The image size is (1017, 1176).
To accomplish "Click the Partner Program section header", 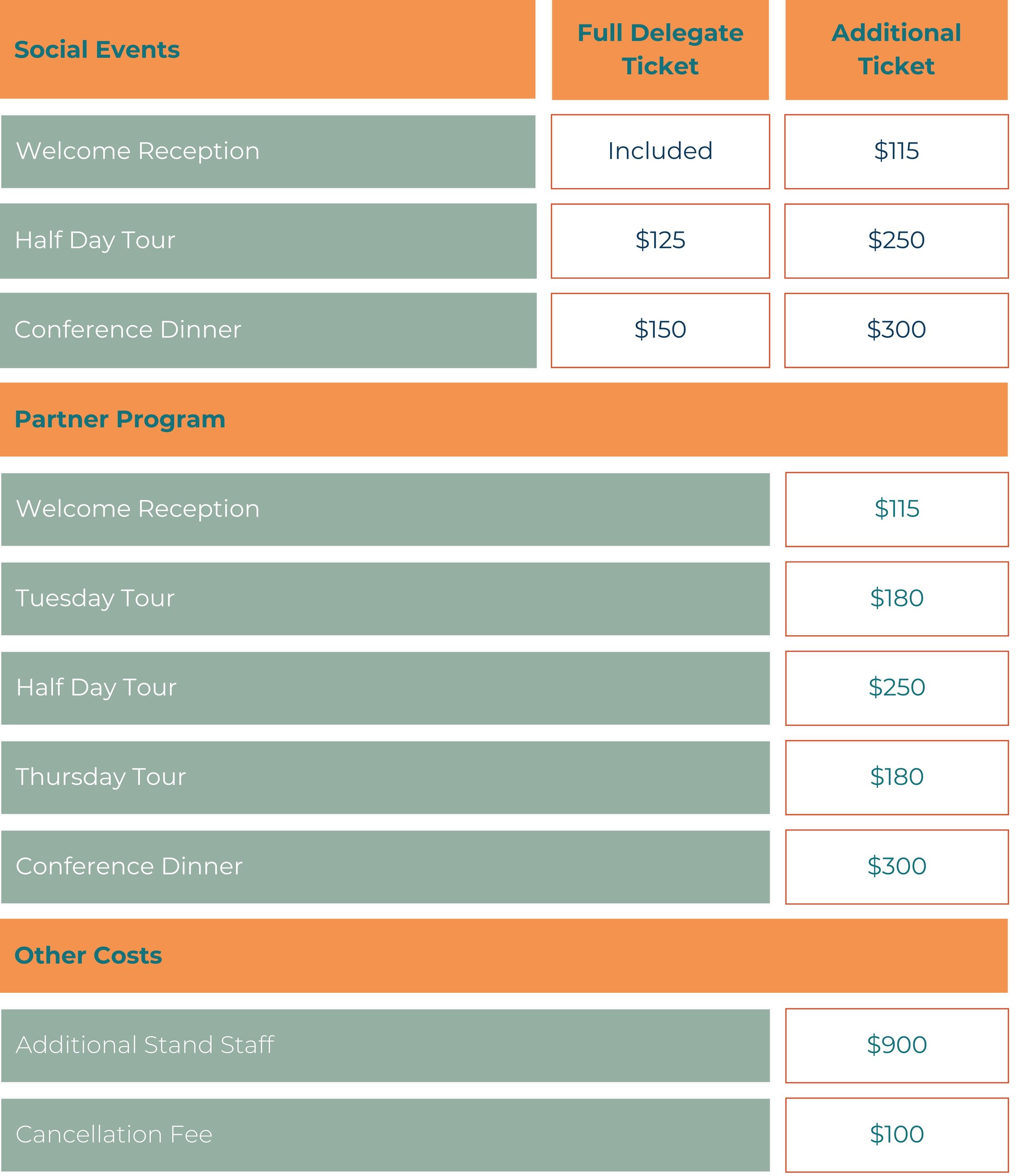I will pyautogui.click(x=504, y=420).
